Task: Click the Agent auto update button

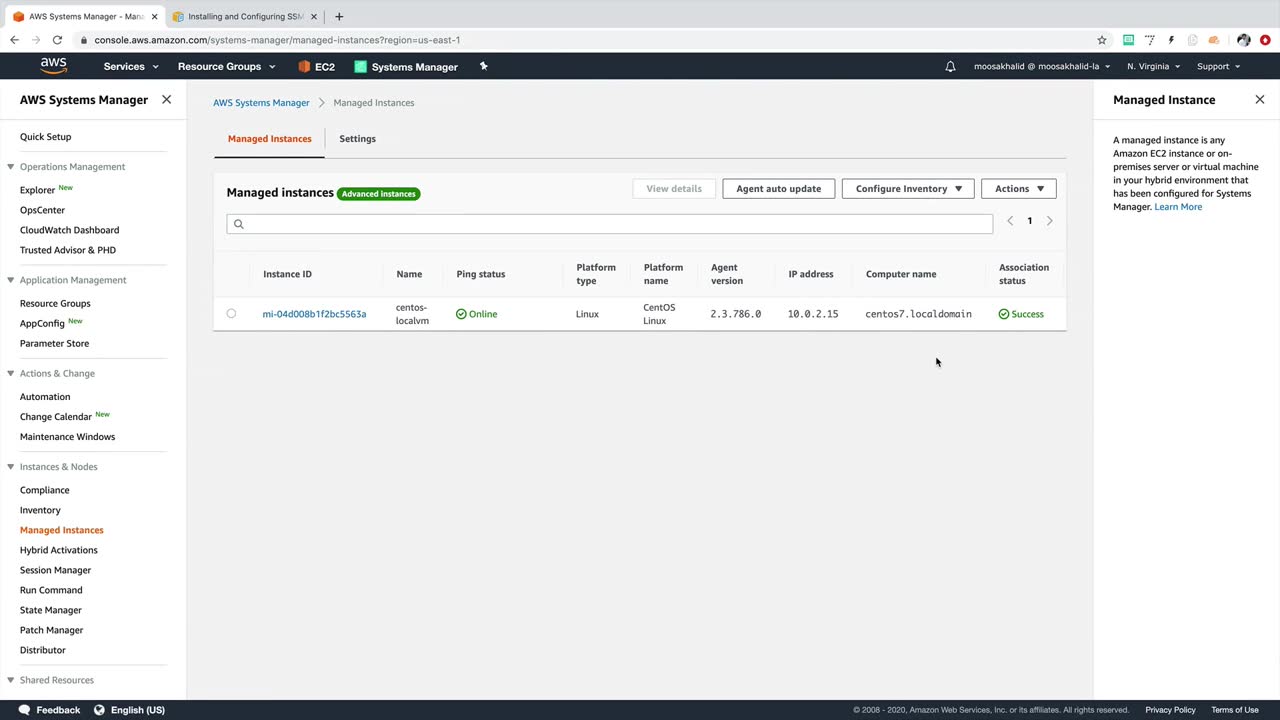Action: point(778,189)
